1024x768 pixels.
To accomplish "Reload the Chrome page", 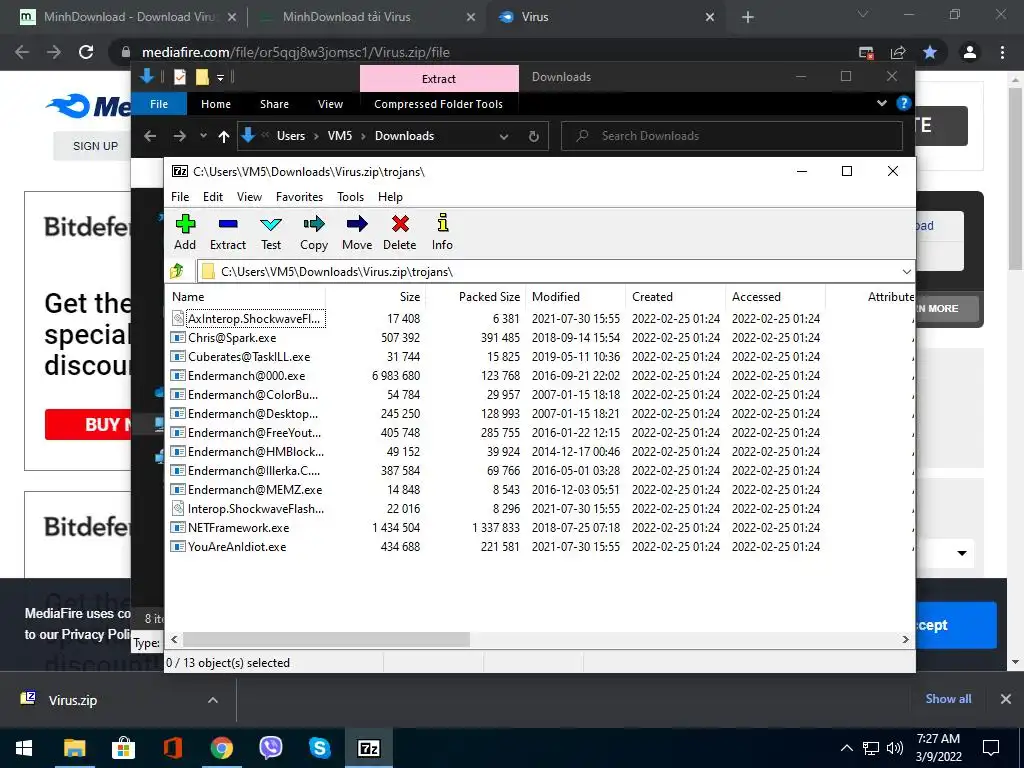I will coord(86,52).
